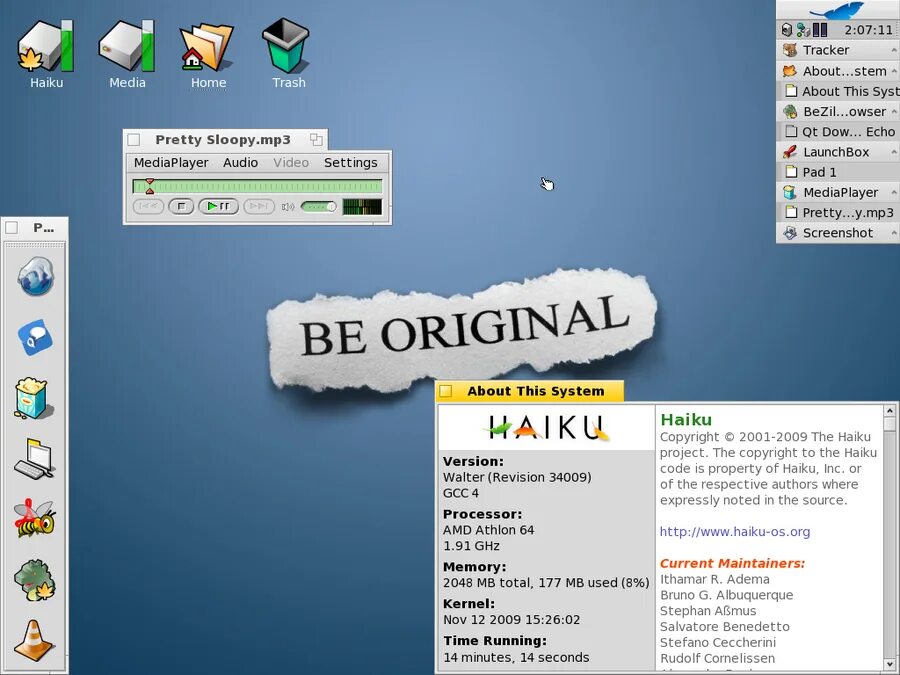Collapse the BeZil...owser expander arrow in Deskbar

click(x=894, y=111)
